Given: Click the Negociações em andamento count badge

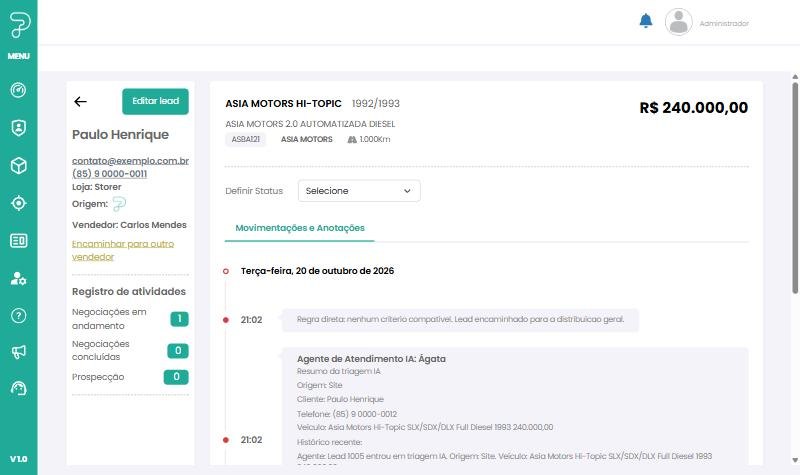Looking at the screenshot, I should pyautogui.click(x=179, y=319).
